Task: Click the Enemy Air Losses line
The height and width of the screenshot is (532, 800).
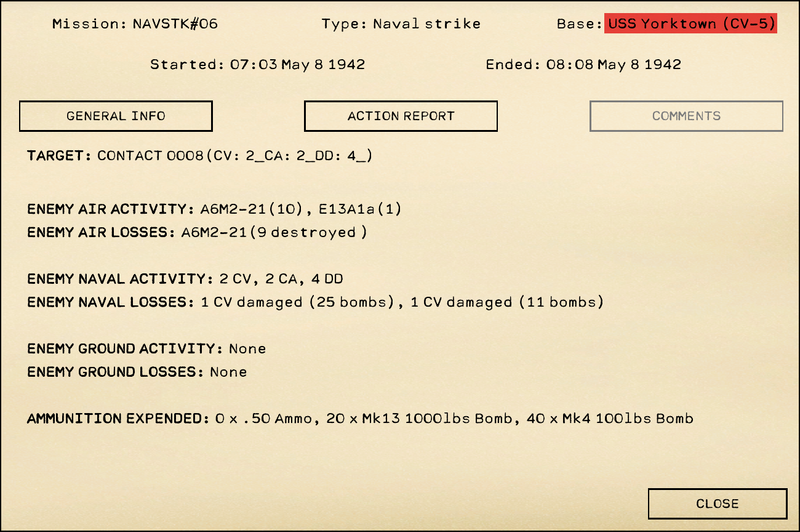Action: pyautogui.click(x=197, y=233)
